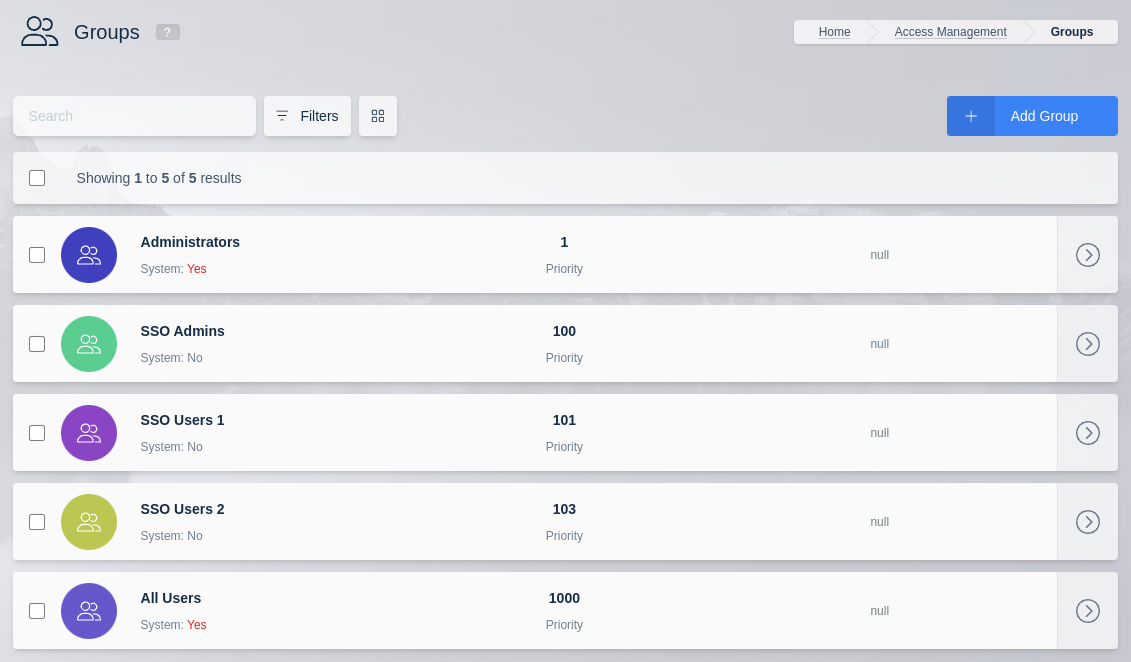Tick the All Users row checkbox

click(x=37, y=611)
